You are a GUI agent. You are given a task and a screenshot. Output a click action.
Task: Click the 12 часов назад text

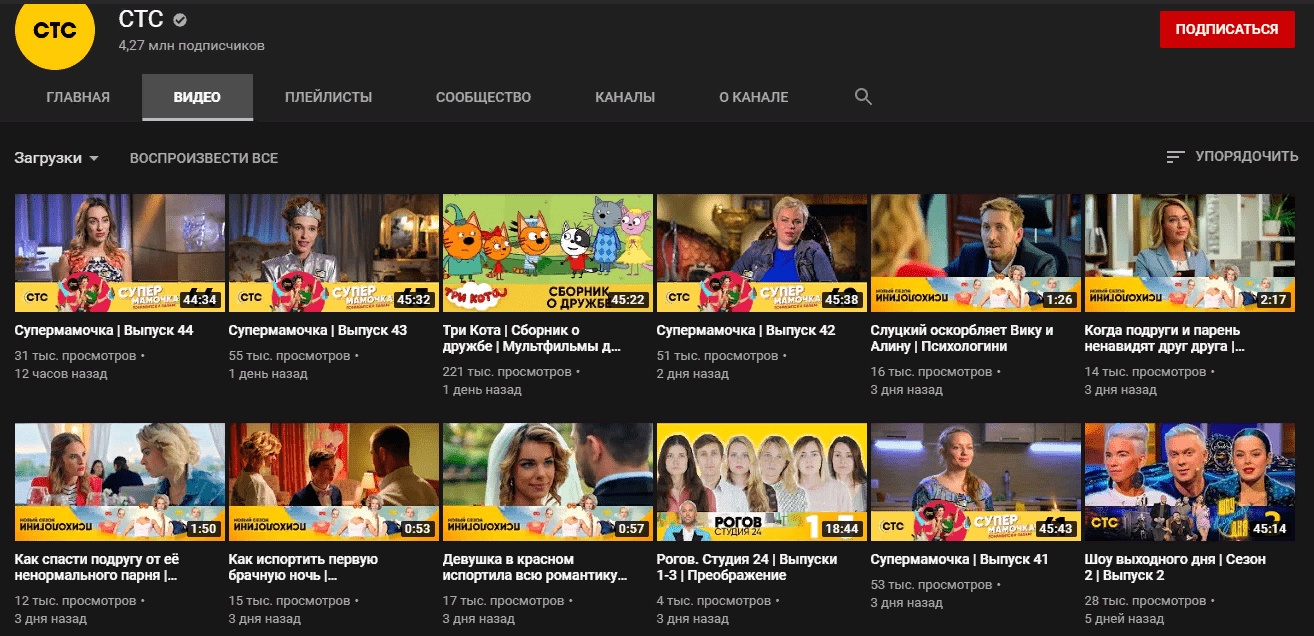[61, 374]
